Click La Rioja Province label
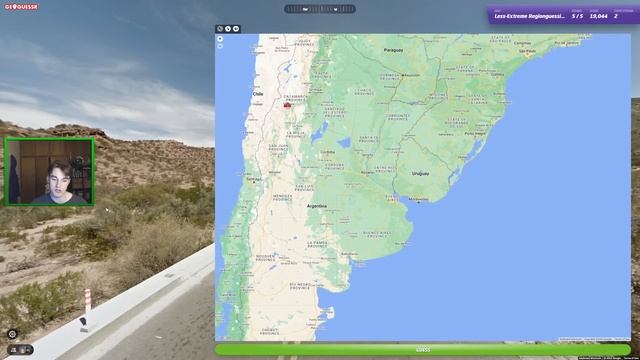The image size is (640, 360). [x=296, y=135]
